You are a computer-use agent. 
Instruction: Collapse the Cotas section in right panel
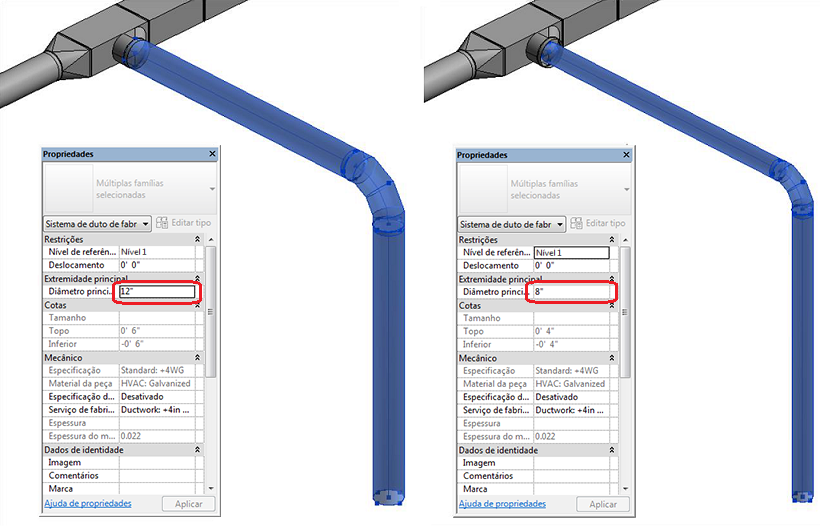pyautogui.click(x=612, y=305)
